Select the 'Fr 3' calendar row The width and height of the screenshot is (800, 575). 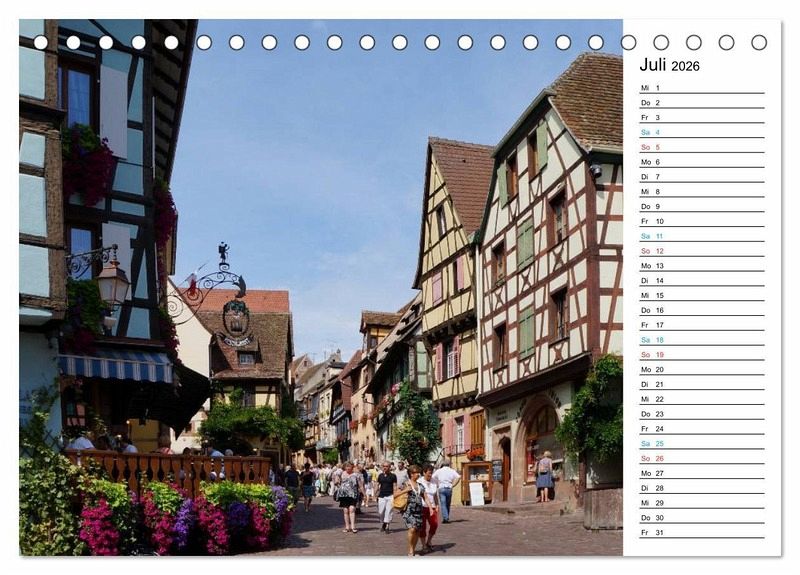[702, 117]
